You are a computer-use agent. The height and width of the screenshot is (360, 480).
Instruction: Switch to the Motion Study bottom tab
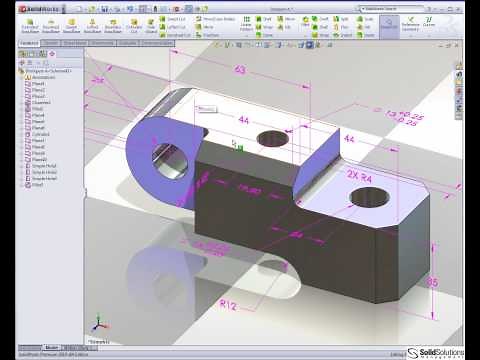(x=79, y=347)
